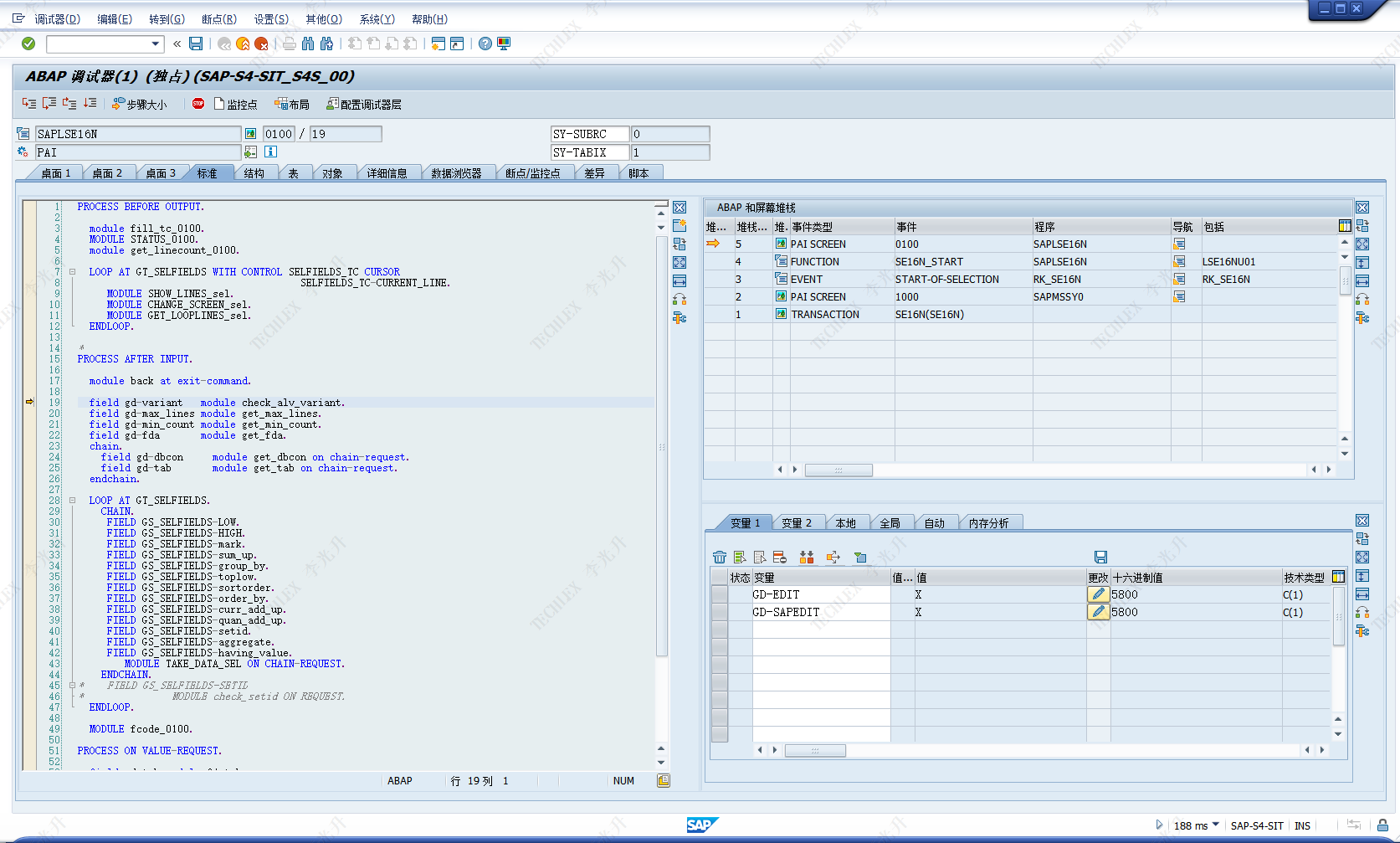The width and height of the screenshot is (1400, 843).
Task: Open the debugger (调试器) menu
Action: [57, 18]
